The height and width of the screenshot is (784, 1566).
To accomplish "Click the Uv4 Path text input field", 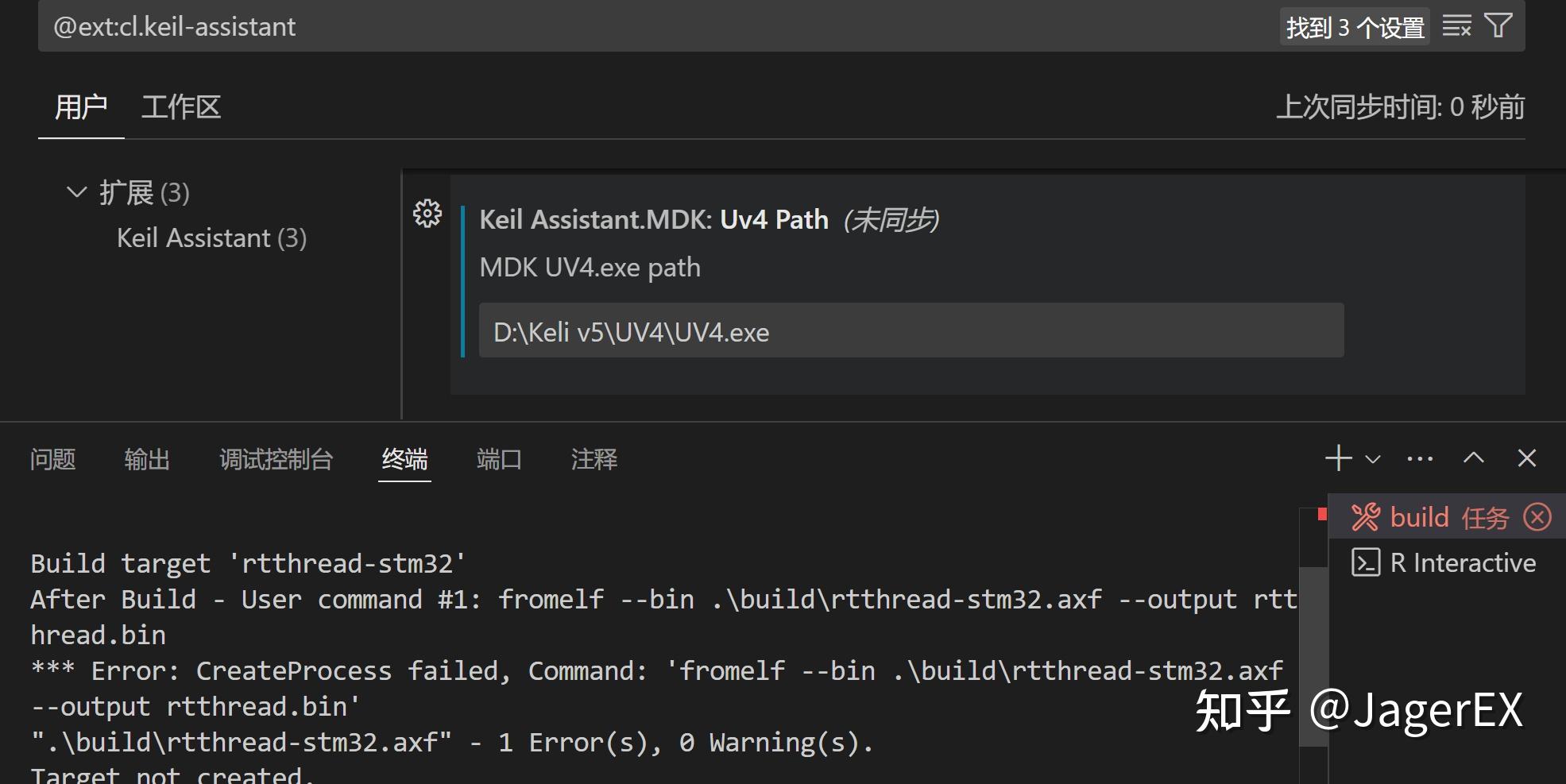I will click(911, 330).
